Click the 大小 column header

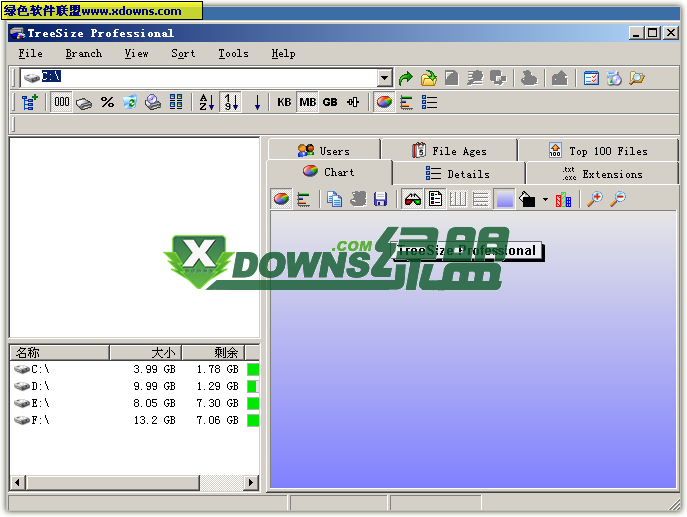(x=146, y=353)
